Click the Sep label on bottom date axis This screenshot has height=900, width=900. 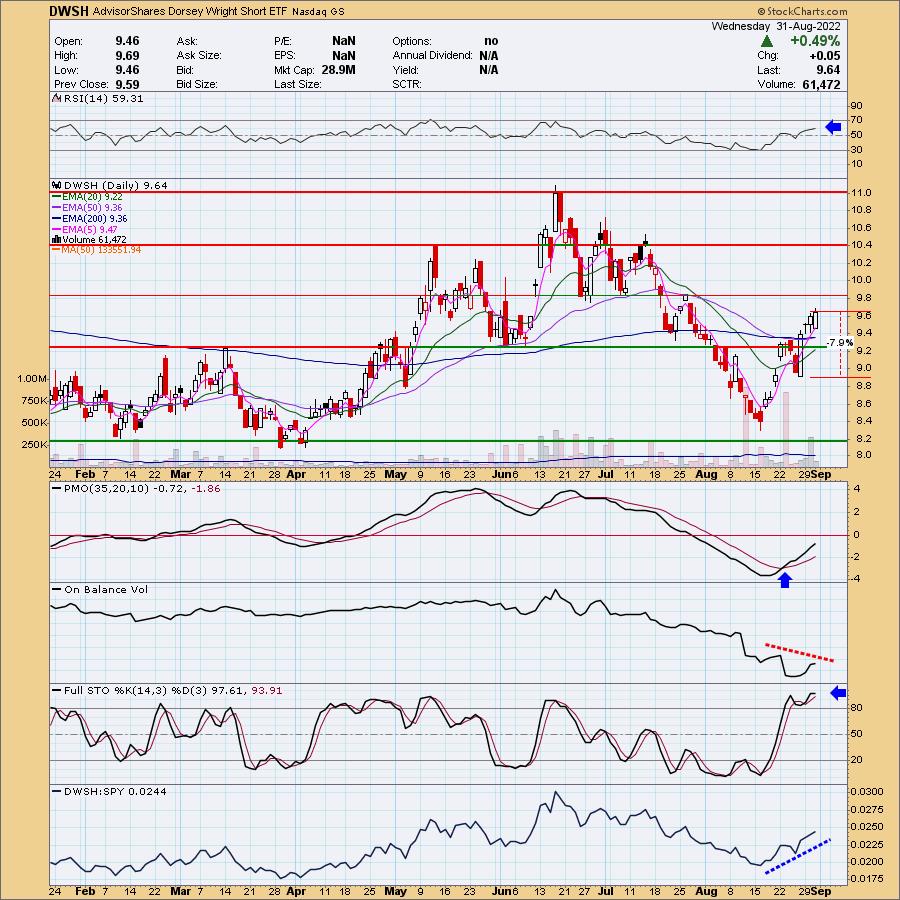pos(822,891)
